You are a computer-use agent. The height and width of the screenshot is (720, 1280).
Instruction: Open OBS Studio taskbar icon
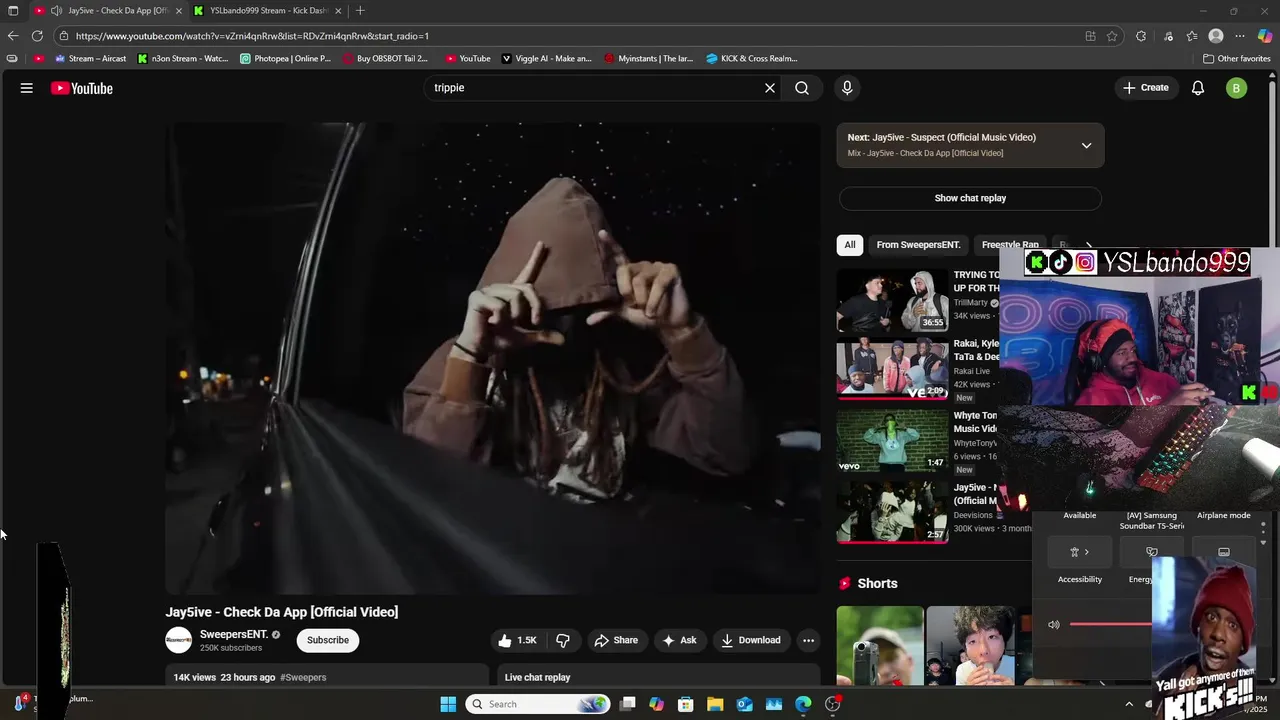pos(832,704)
